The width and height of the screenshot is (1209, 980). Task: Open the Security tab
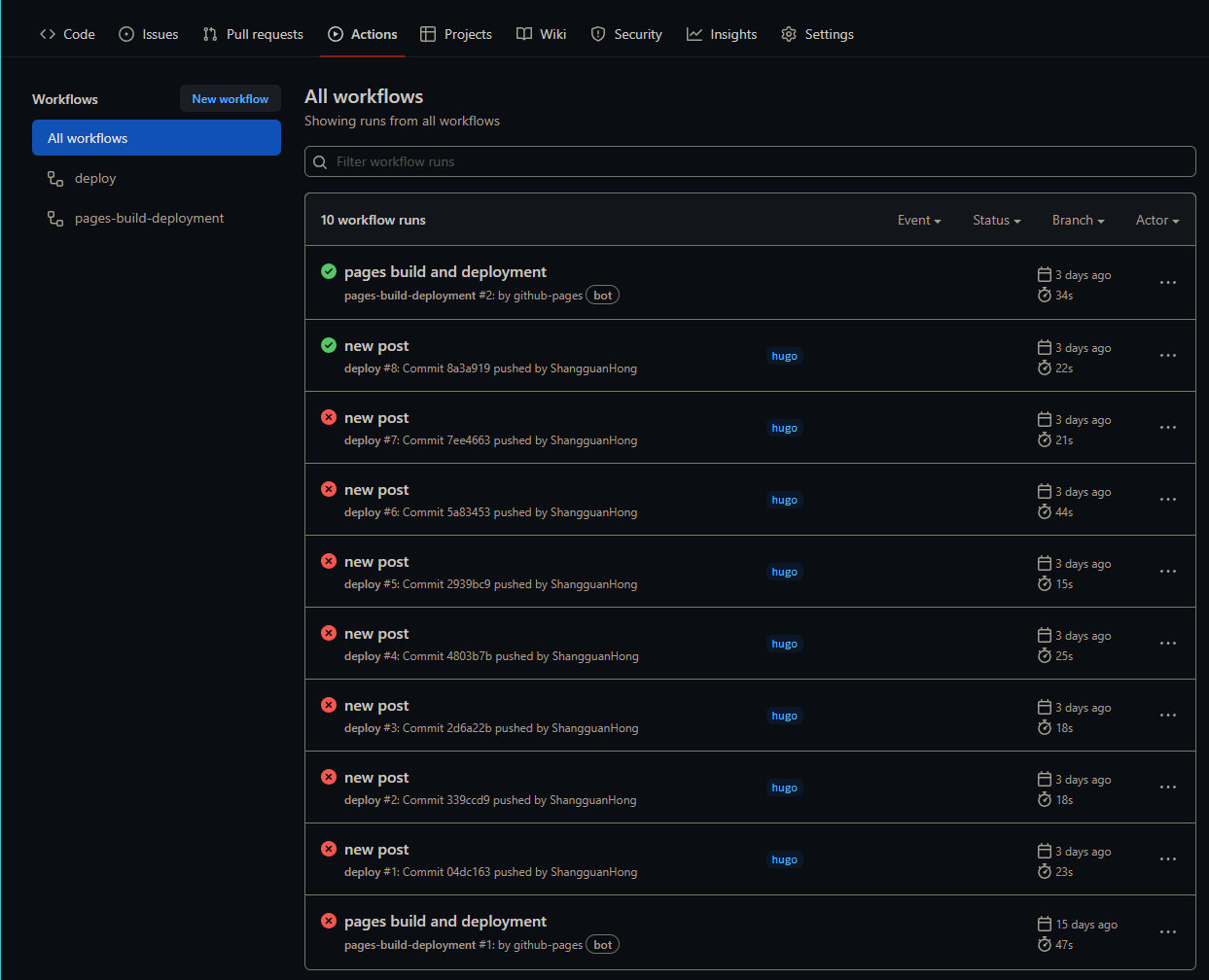(x=626, y=34)
